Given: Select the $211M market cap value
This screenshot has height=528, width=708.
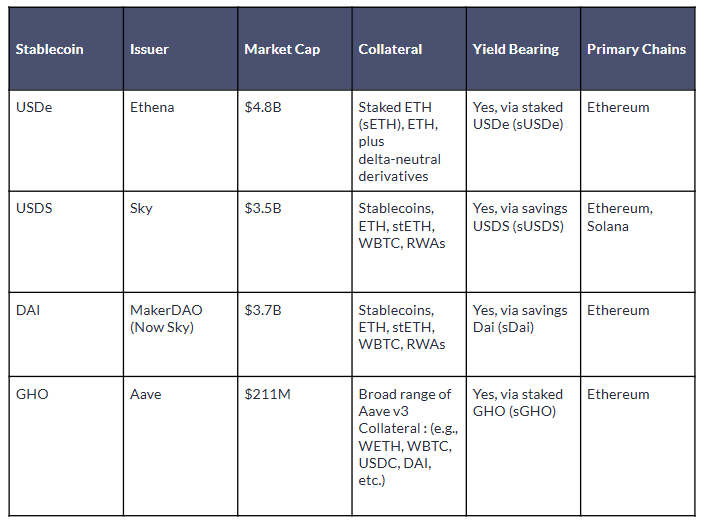Looking at the screenshot, I should pos(267,395).
